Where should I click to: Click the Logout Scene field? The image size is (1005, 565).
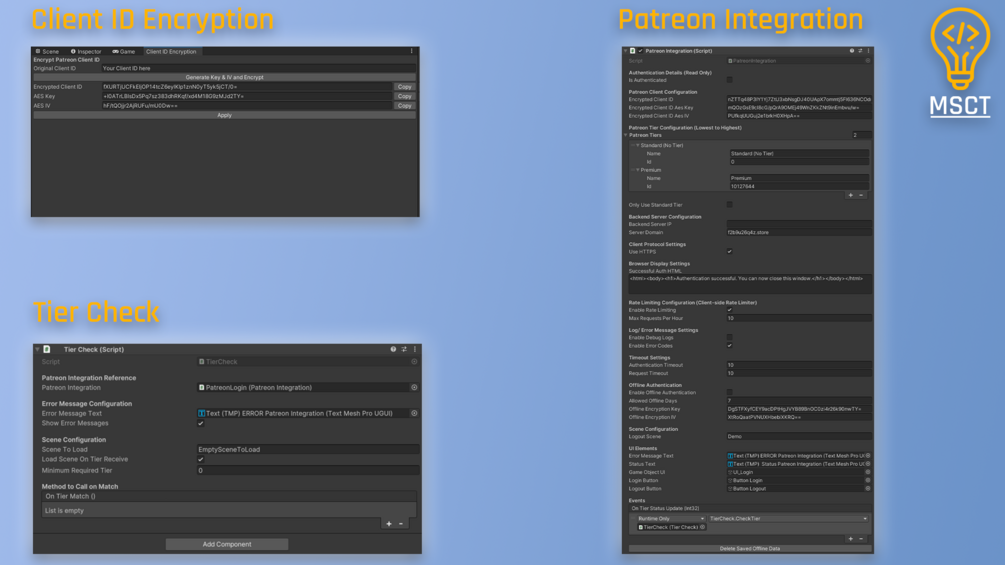point(799,437)
